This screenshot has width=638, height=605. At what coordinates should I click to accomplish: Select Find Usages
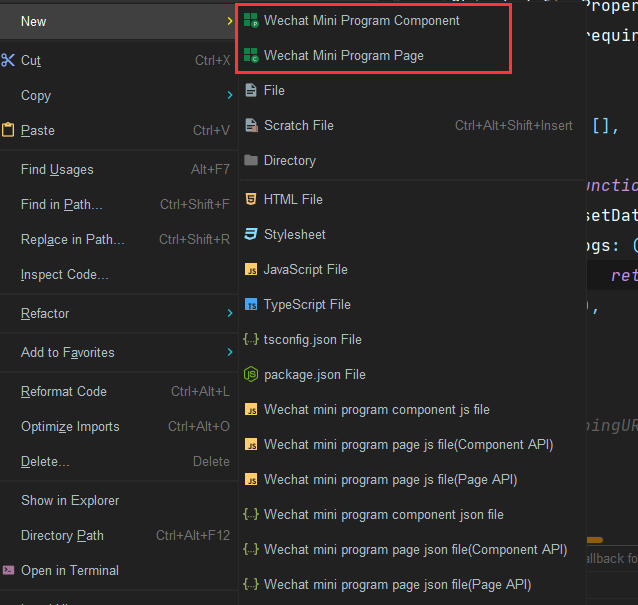click(118, 169)
